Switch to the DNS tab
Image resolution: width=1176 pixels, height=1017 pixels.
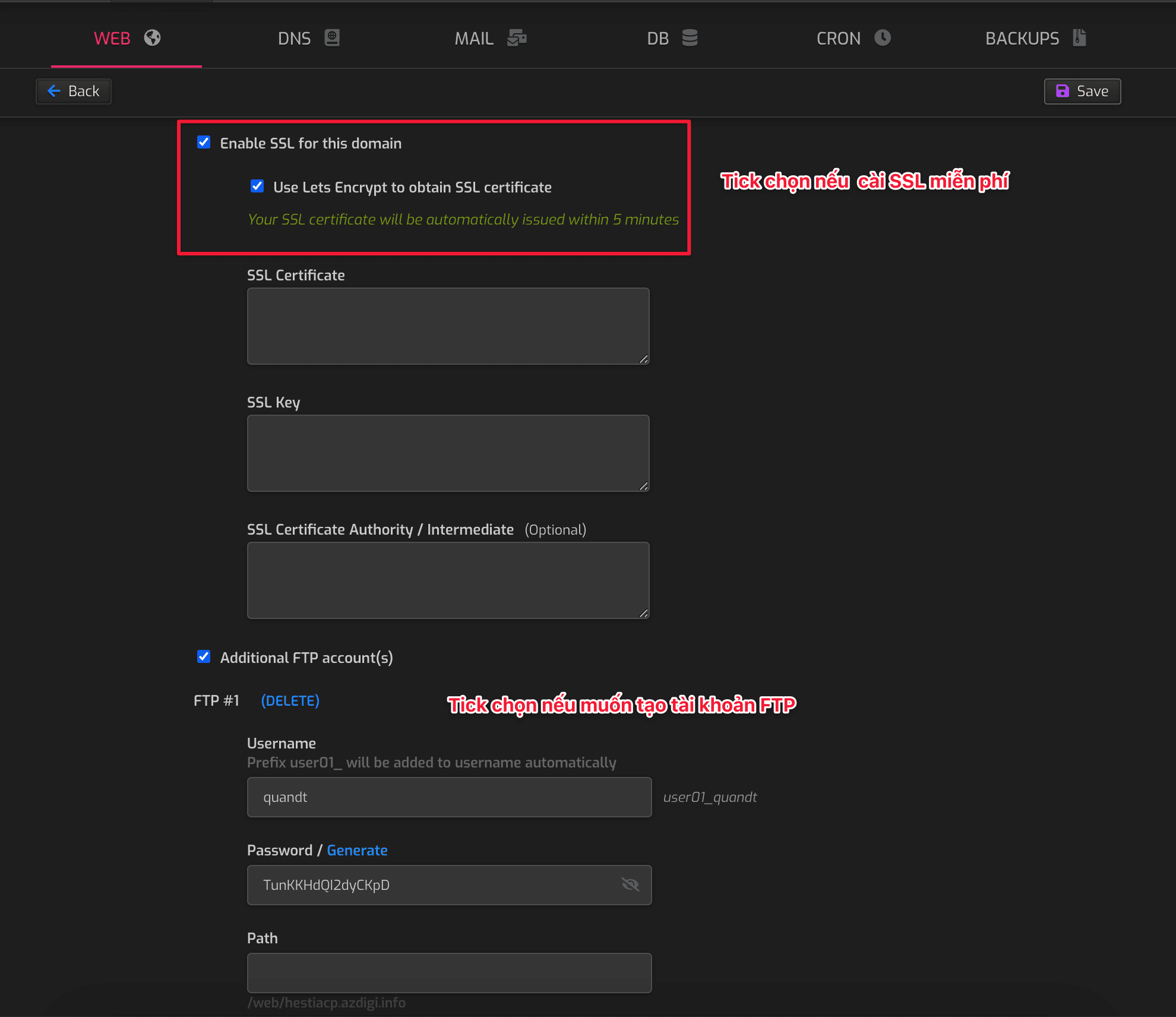tap(295, 39)
